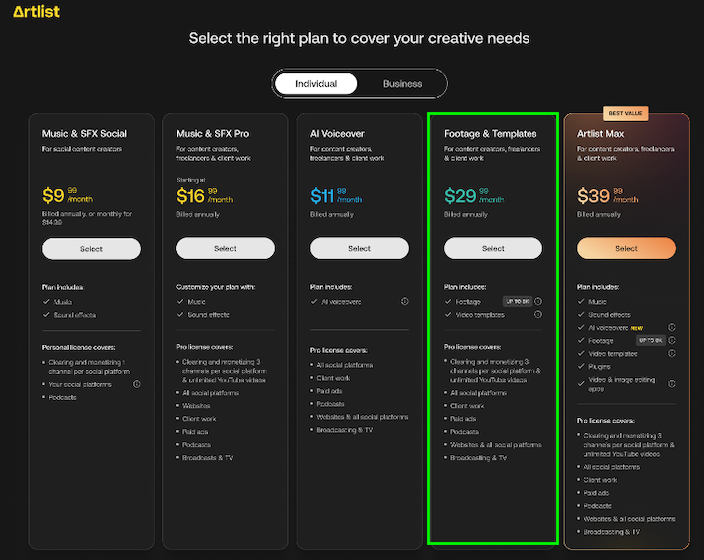704x560 pixels.
Task: Click 'Select the right plan' page heading
Action: pyautogui.click(x=359, y=39)
